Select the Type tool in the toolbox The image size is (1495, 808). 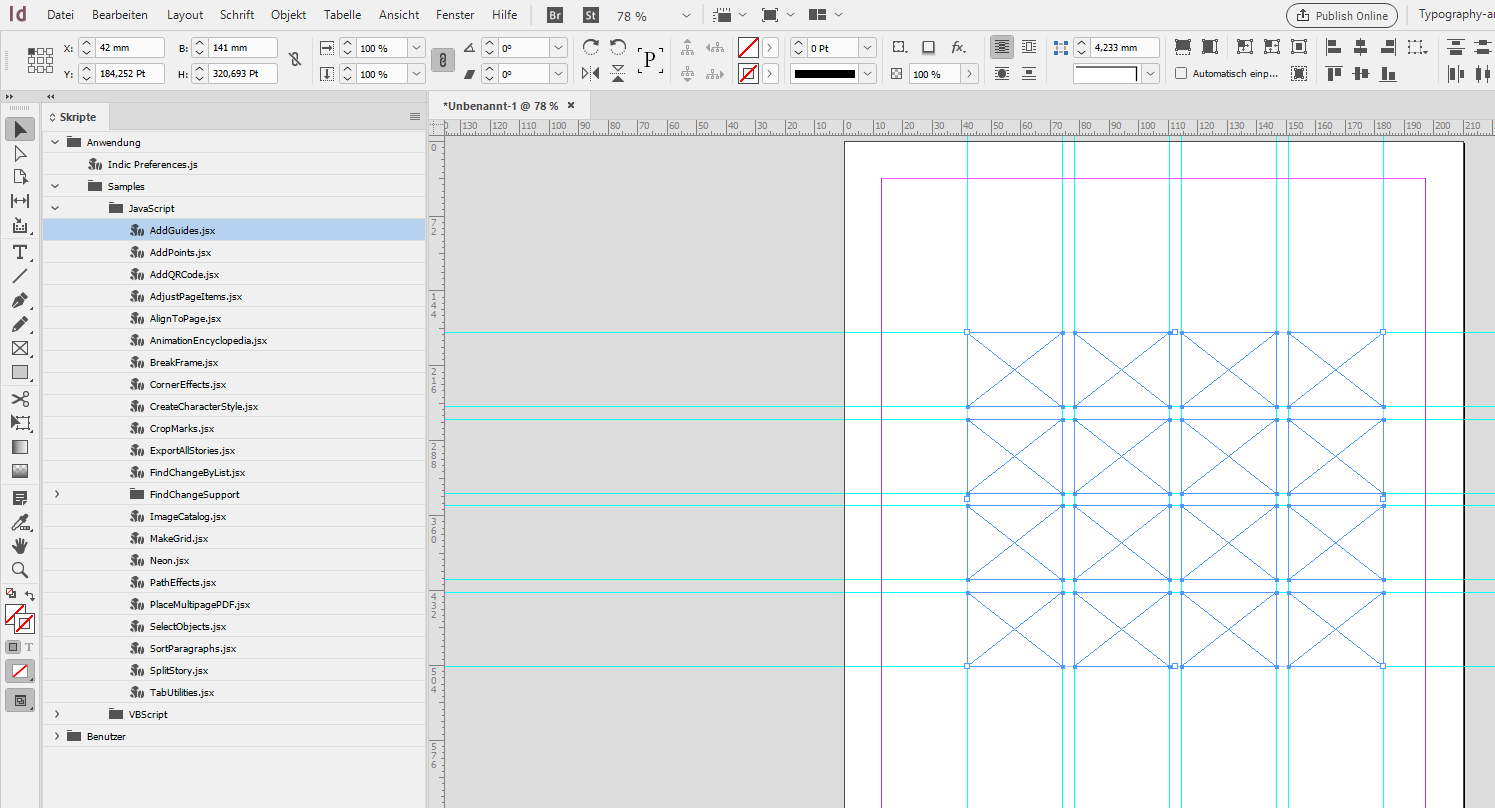pyautogui.click(x=19, y=252)
